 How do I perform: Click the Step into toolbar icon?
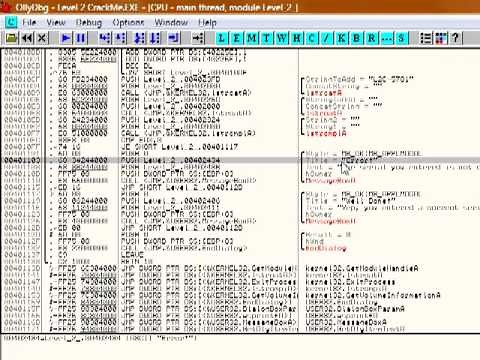pyautogui.click(x=105, y=38)
